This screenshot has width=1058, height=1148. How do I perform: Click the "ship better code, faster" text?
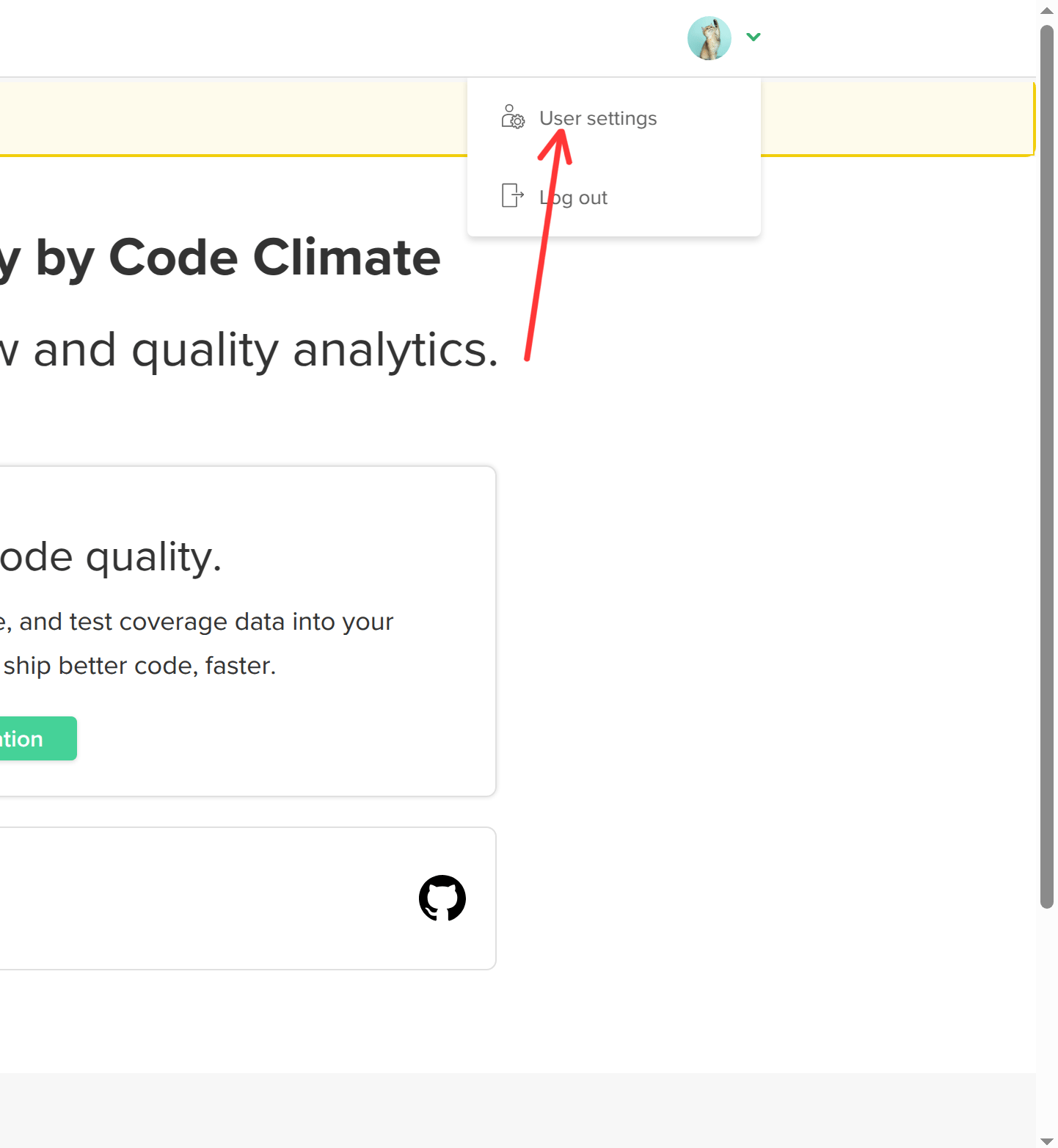(139, 666)
